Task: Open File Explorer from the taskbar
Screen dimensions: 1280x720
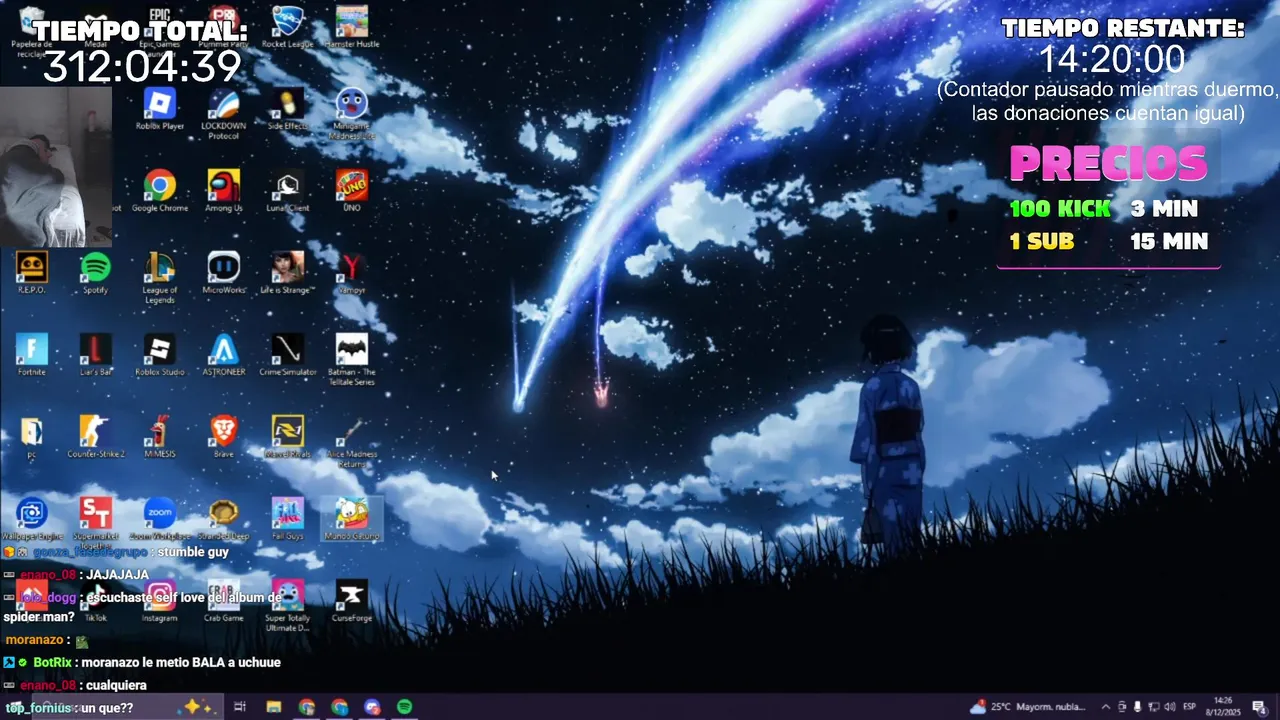Action: coord(273,707)
